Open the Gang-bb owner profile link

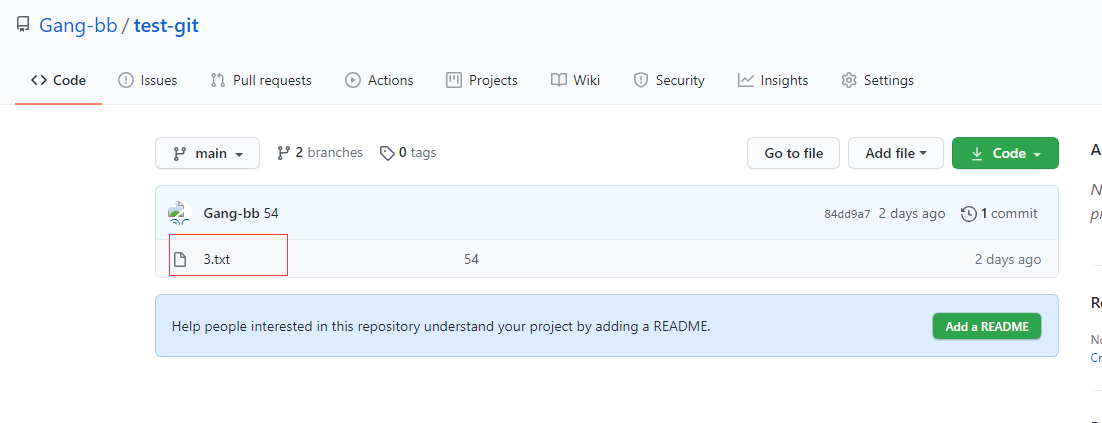click(77, 26)
